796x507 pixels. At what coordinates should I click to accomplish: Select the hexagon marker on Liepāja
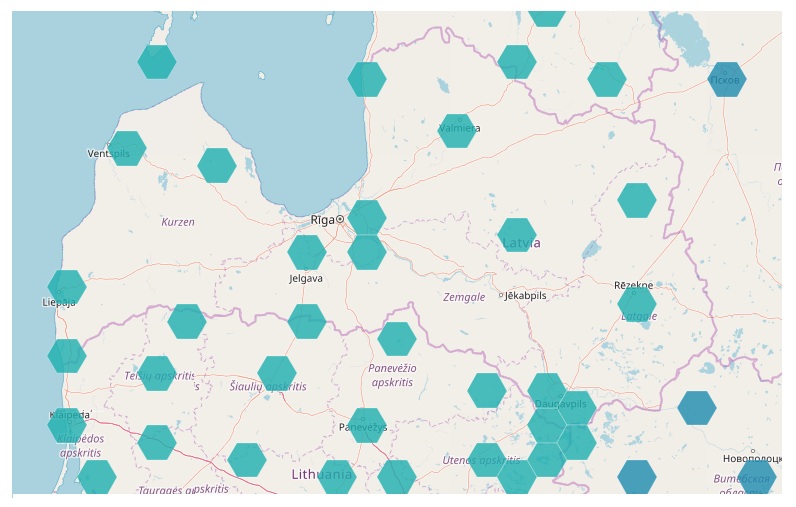pos(67,287)
